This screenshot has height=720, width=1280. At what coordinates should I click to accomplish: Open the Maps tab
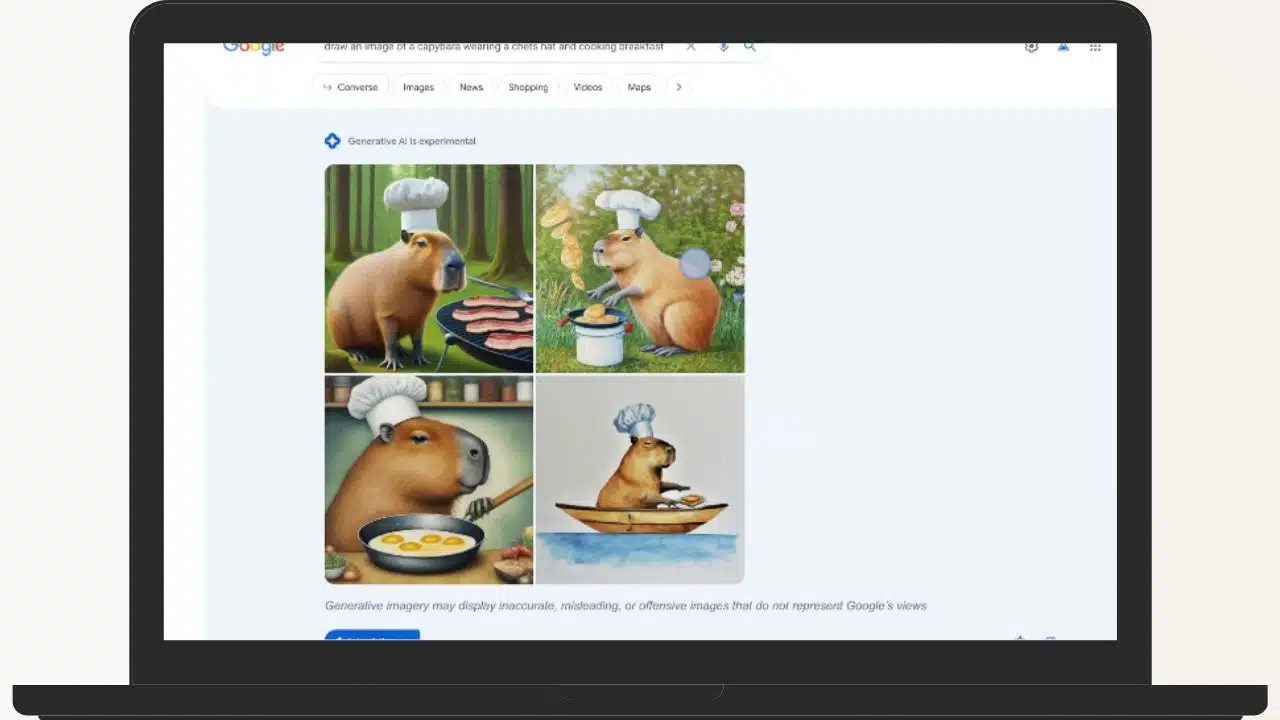tap(638, 87)
